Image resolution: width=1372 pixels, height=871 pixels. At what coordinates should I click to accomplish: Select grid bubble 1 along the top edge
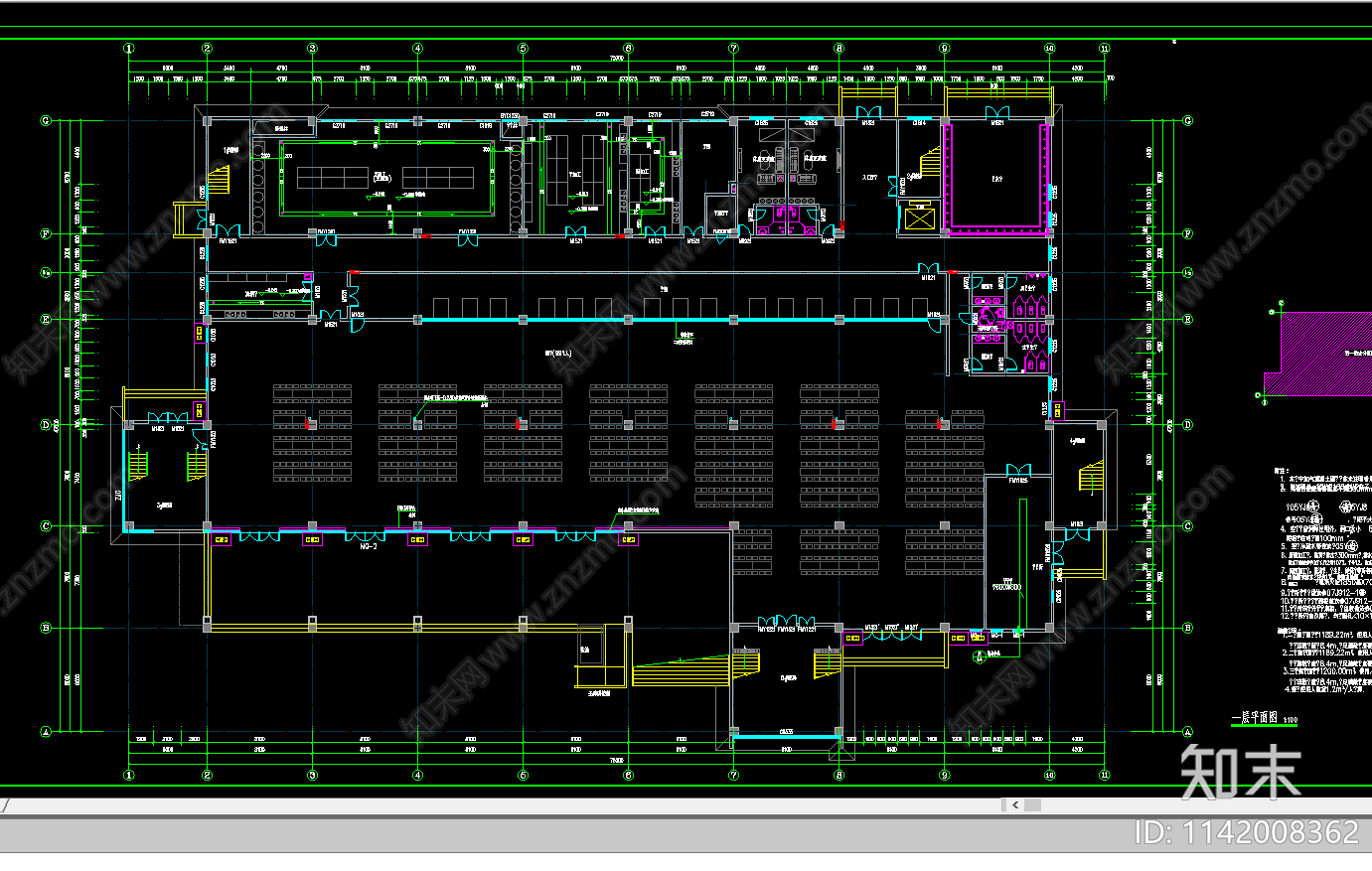129,48
